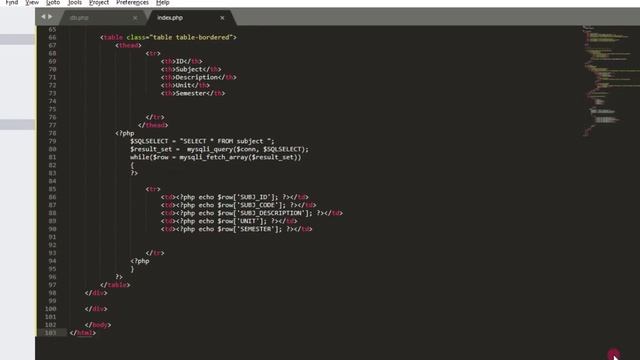The width and height of the screenshot is (640, 360).
Task: Click the while mysqli_fetch_array line
Action: point(216,157)
